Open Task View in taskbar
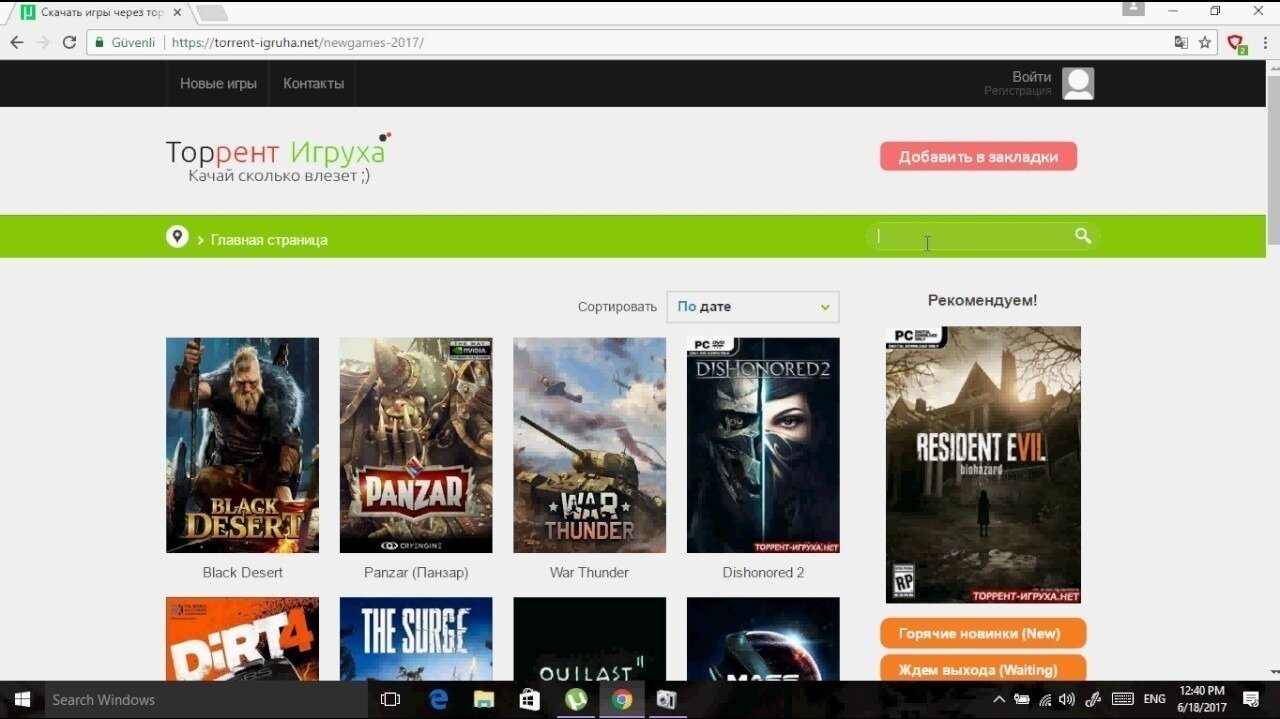This screenshot has height=719, width=1280. pyautogui.click(x=391, y=700)
